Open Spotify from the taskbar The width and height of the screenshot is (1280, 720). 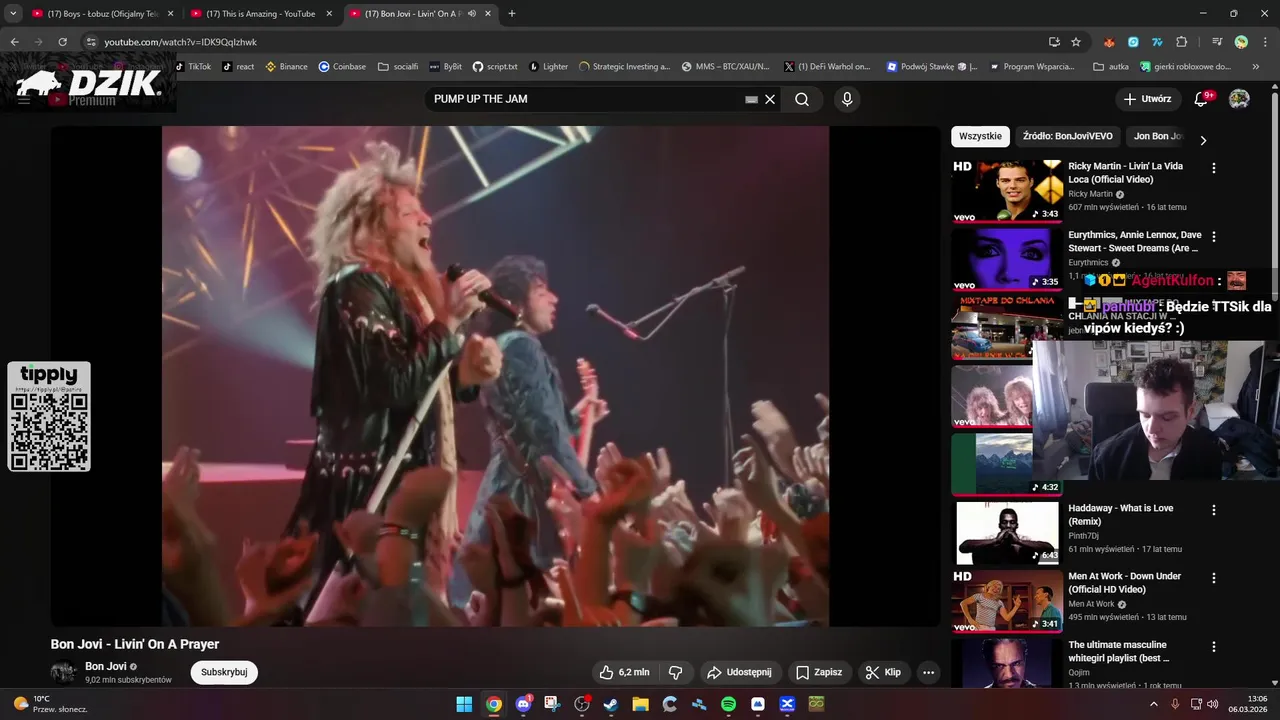click(x=728, y=704)
